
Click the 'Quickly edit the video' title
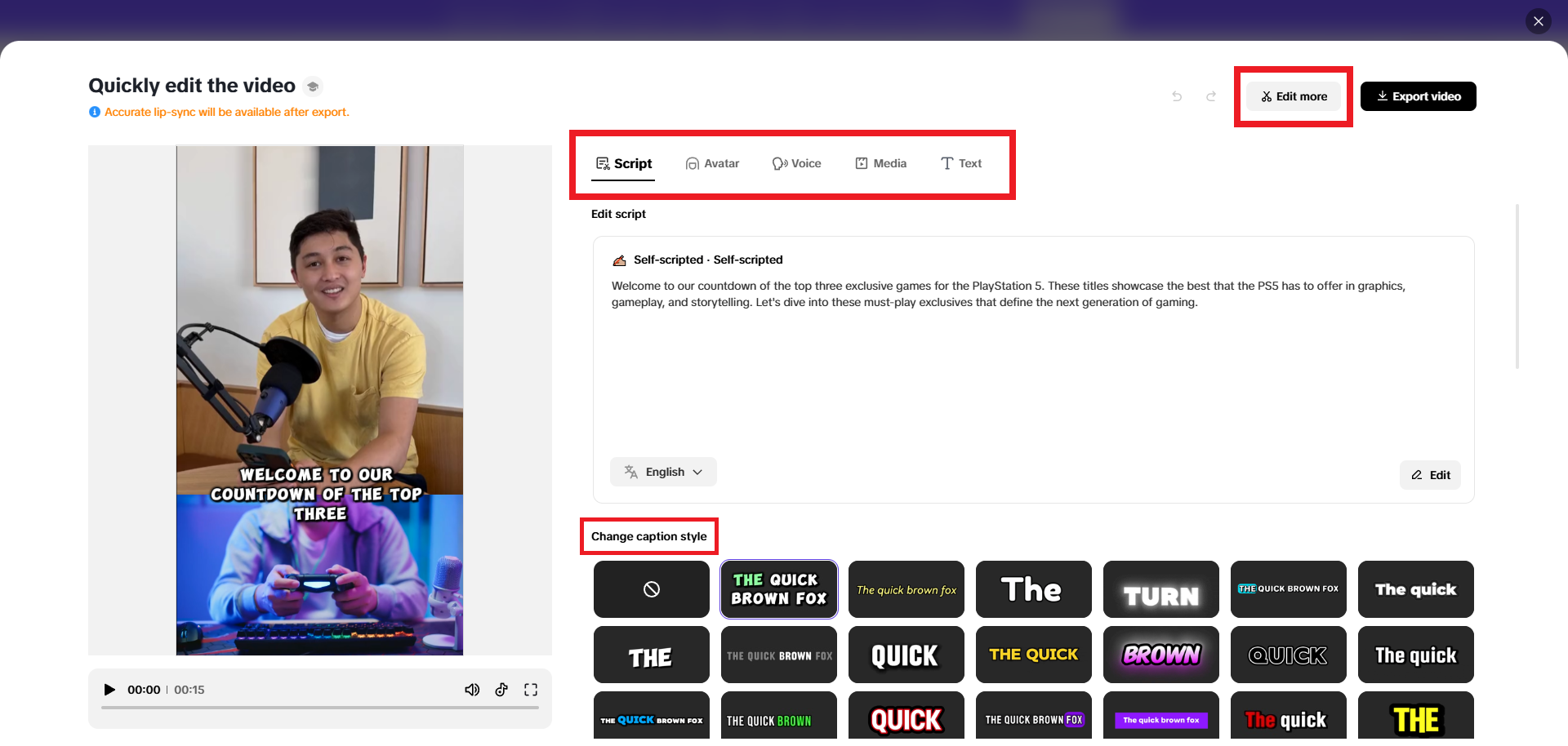(192, 86)
